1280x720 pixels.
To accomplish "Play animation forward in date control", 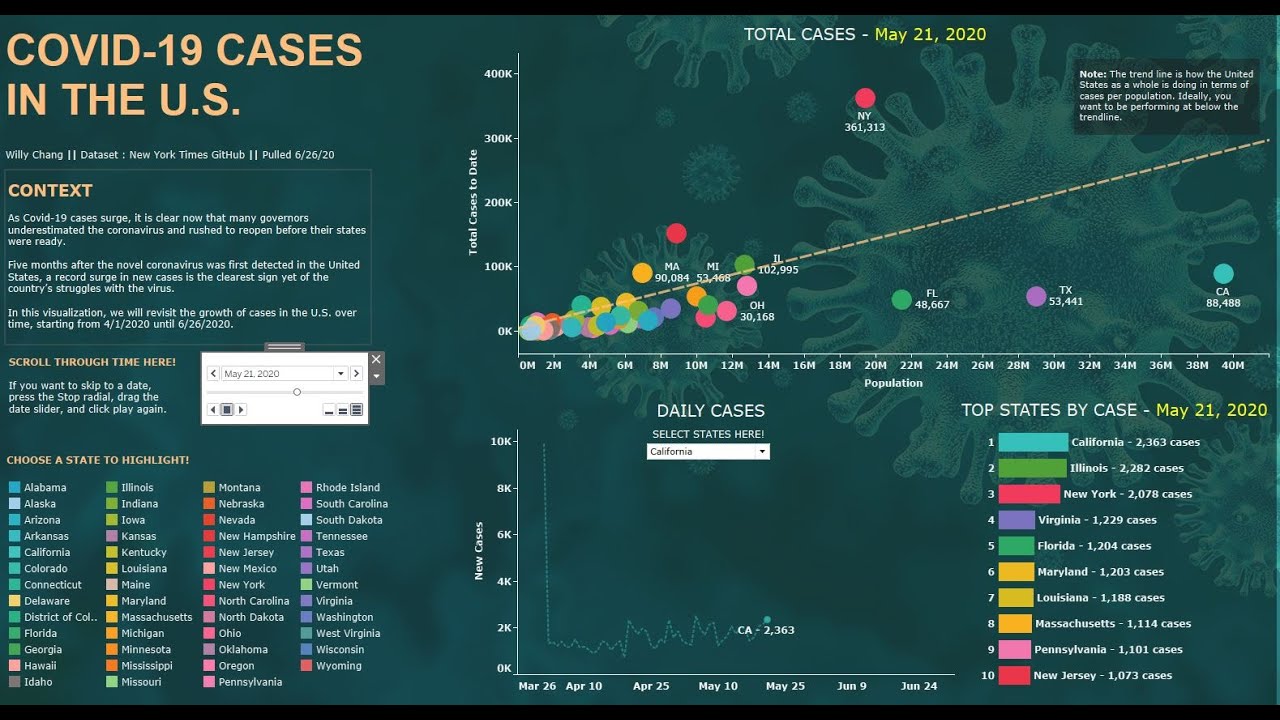I will click(x=241, y=409).
